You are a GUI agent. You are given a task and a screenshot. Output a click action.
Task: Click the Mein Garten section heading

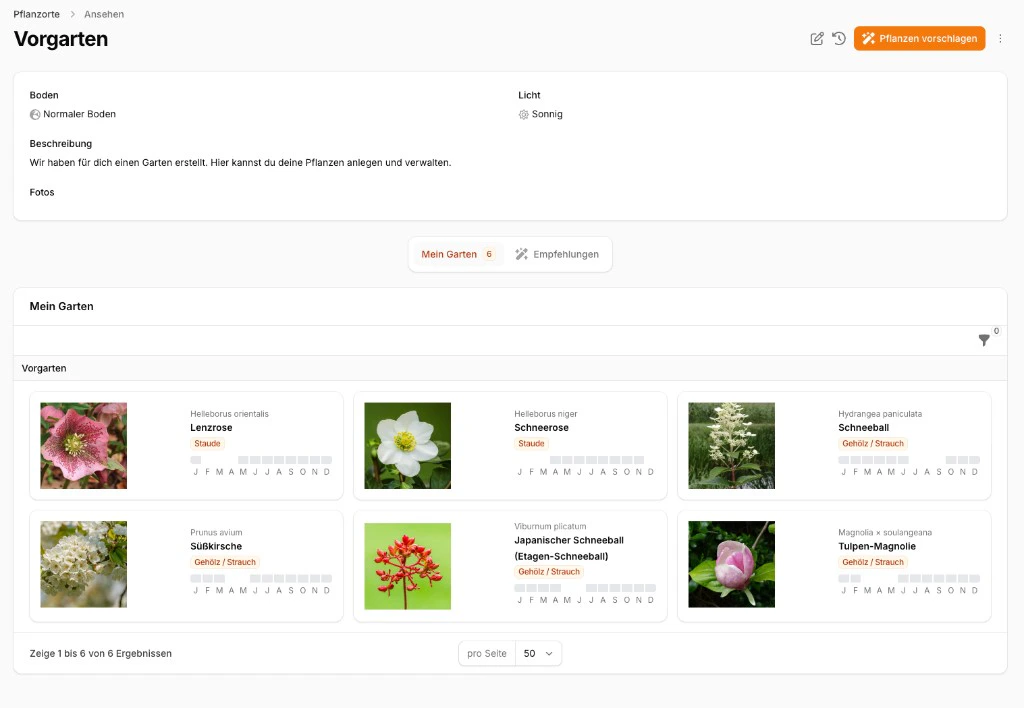pyautogui.click(x=61, y=306)
